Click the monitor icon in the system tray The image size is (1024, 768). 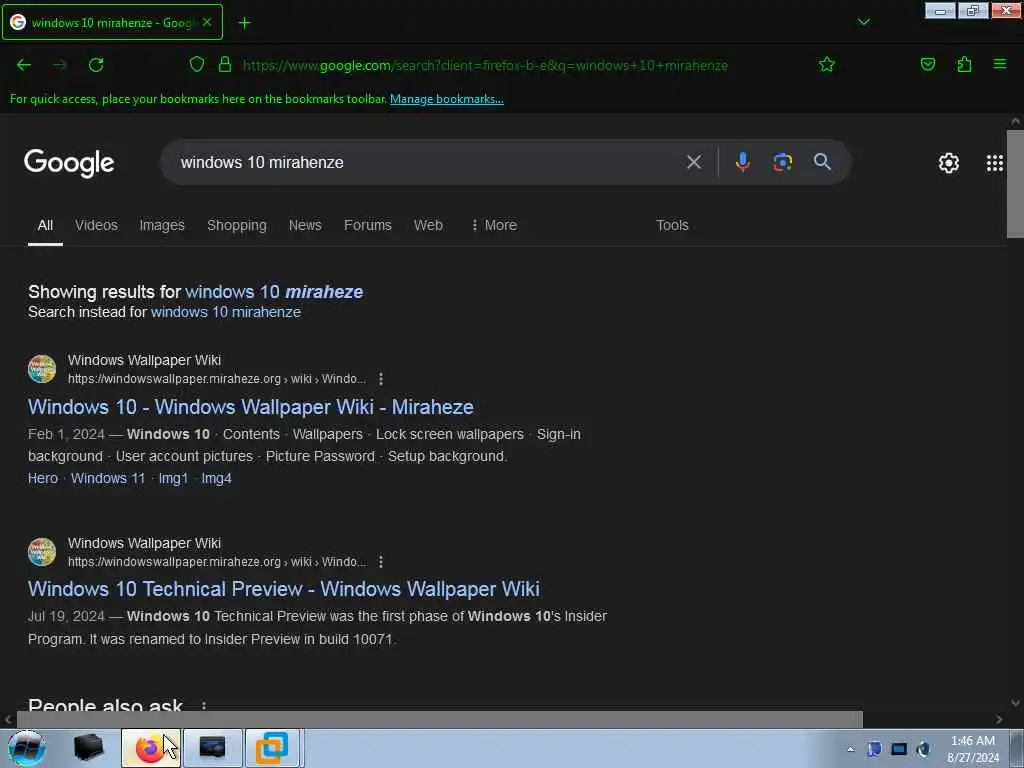click(x=899, y=749)
